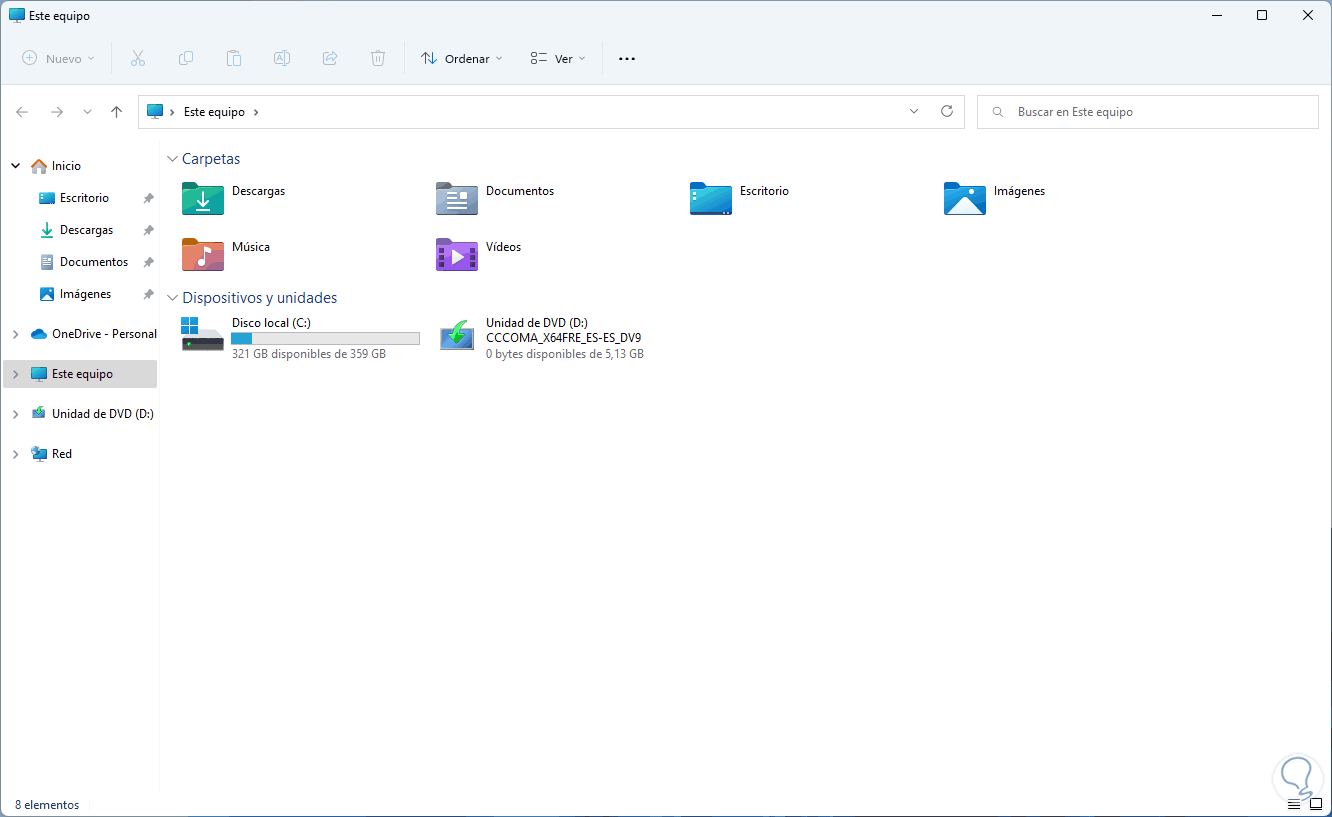Show more options ellipsis menu
The height and width of the screenshot is (817, 1332).
tap(627, 59)
